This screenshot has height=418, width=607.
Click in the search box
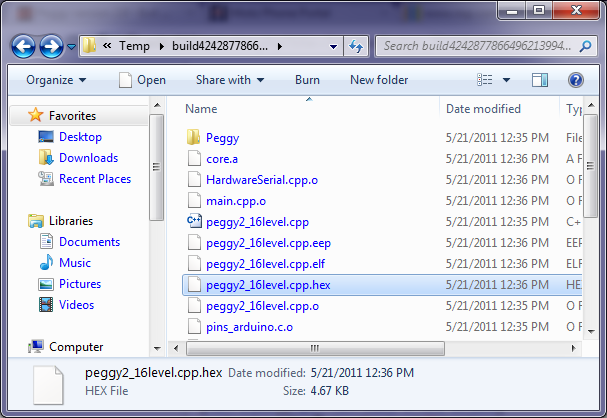tap(480, 46)
